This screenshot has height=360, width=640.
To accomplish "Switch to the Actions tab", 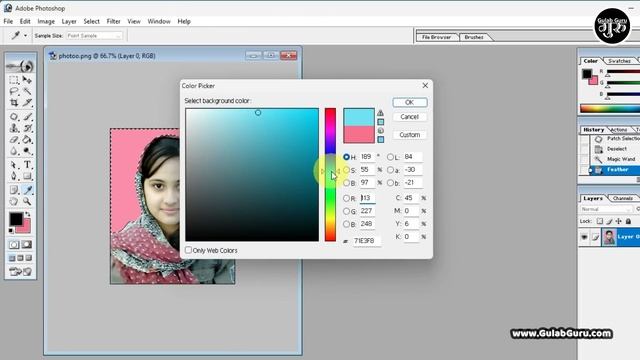I will click(x=619, y=129).
